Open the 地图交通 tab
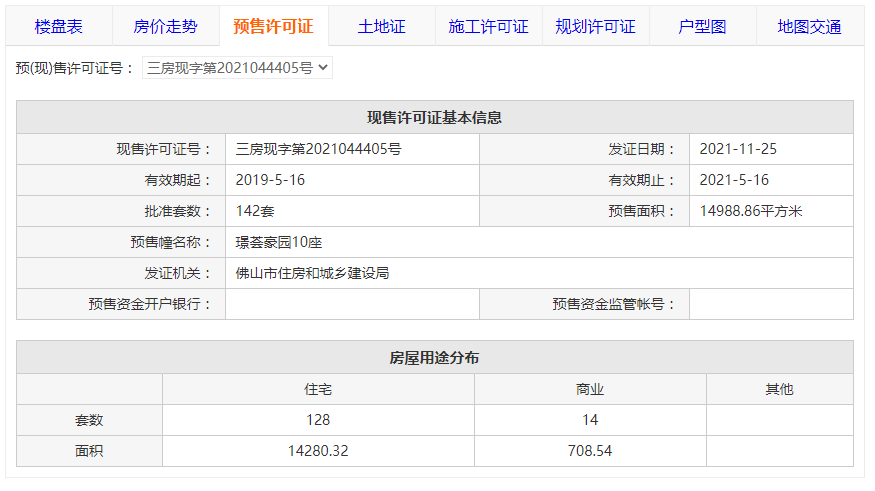875x491 pixels. 809,27
